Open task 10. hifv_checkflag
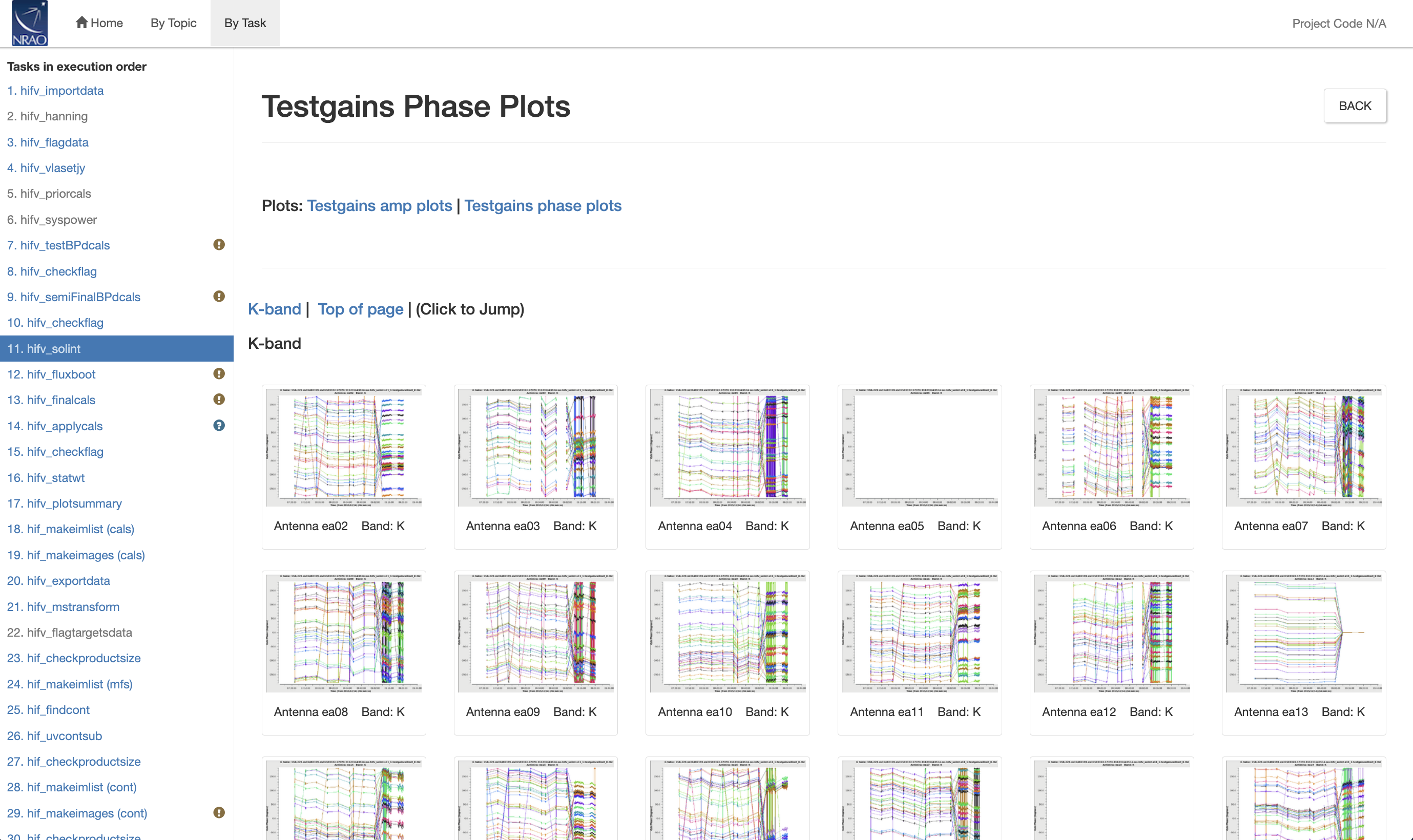1413x840 pixels. (55, 323)
